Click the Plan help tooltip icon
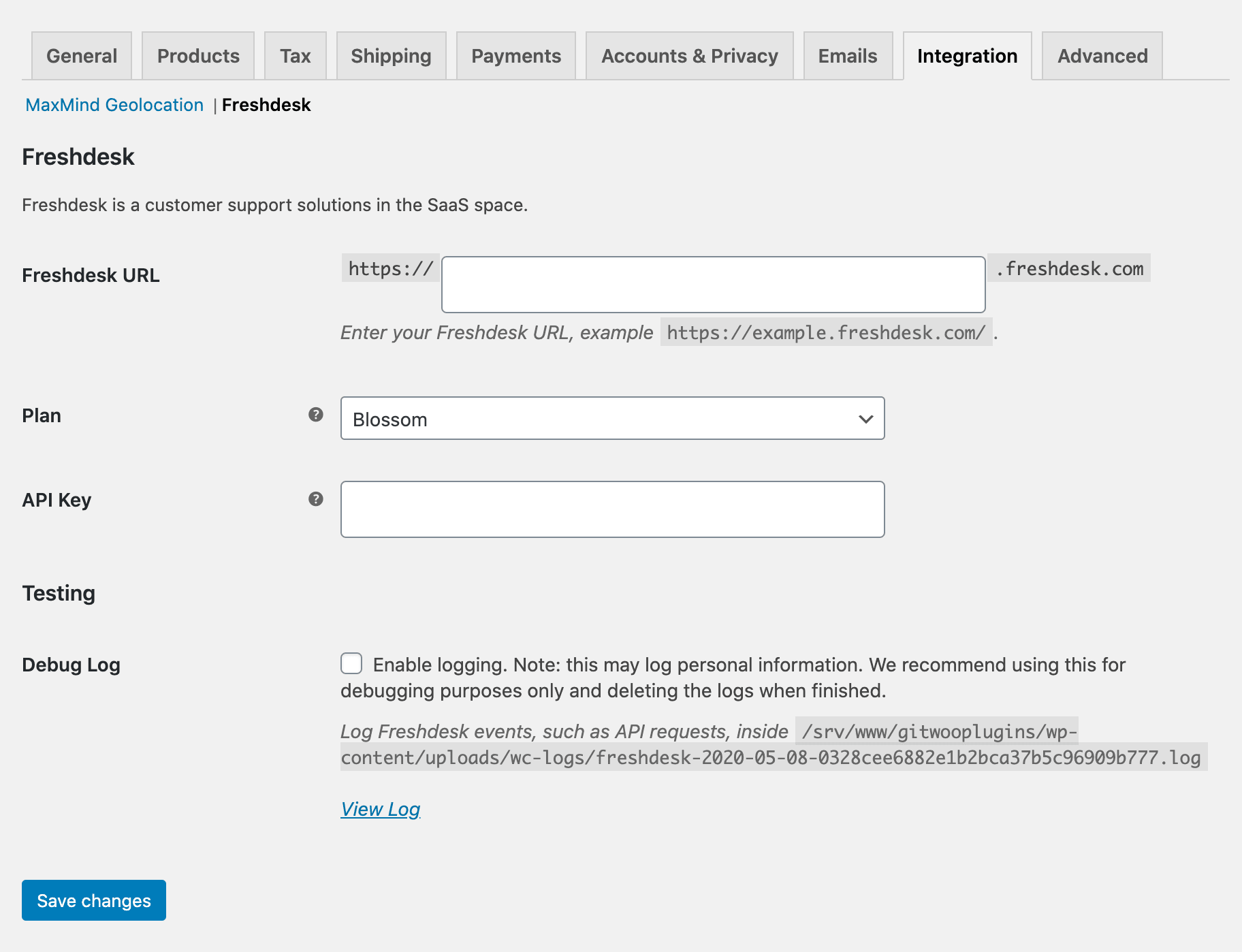1242x952 pixels. 316,415
